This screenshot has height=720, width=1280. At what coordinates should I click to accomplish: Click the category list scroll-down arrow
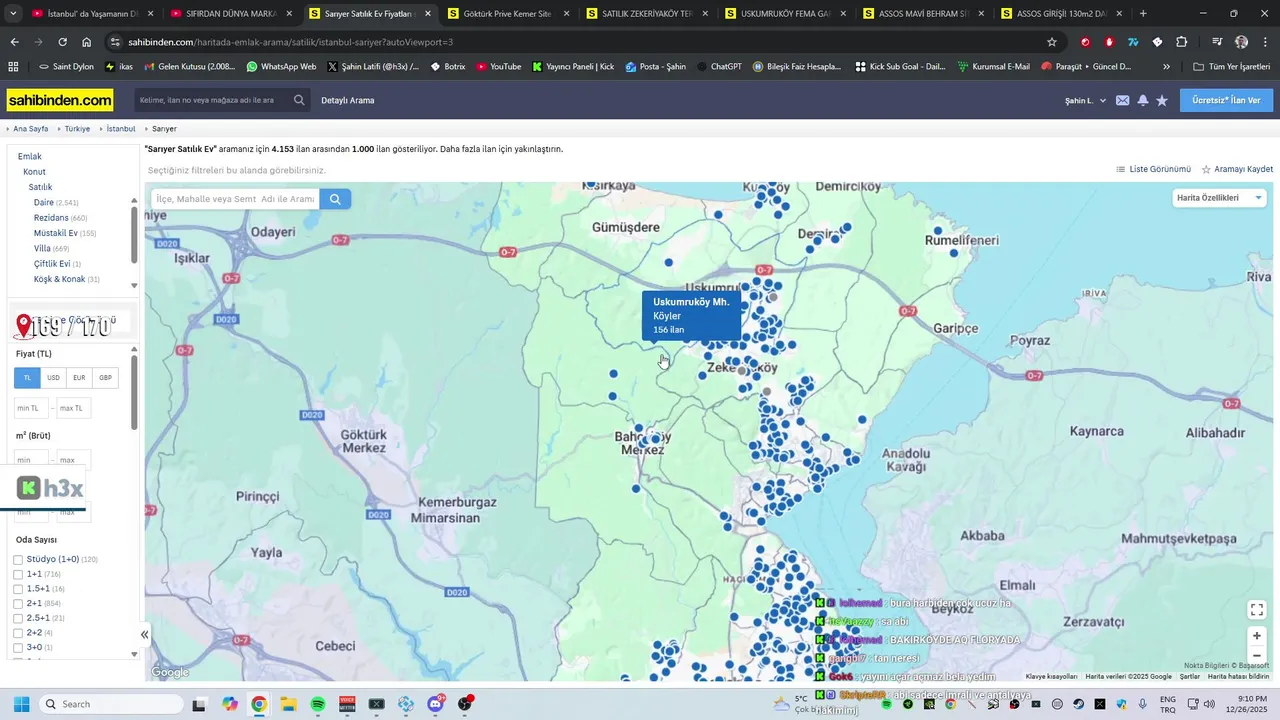[134, 286]
